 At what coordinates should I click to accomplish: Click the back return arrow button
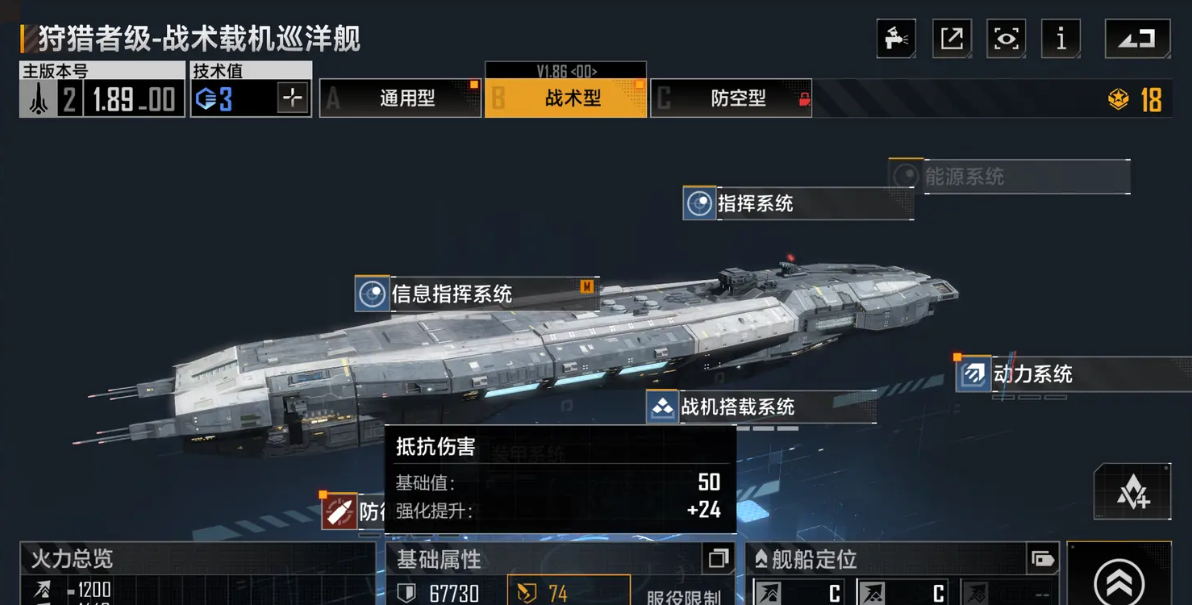coord(1137,38)
